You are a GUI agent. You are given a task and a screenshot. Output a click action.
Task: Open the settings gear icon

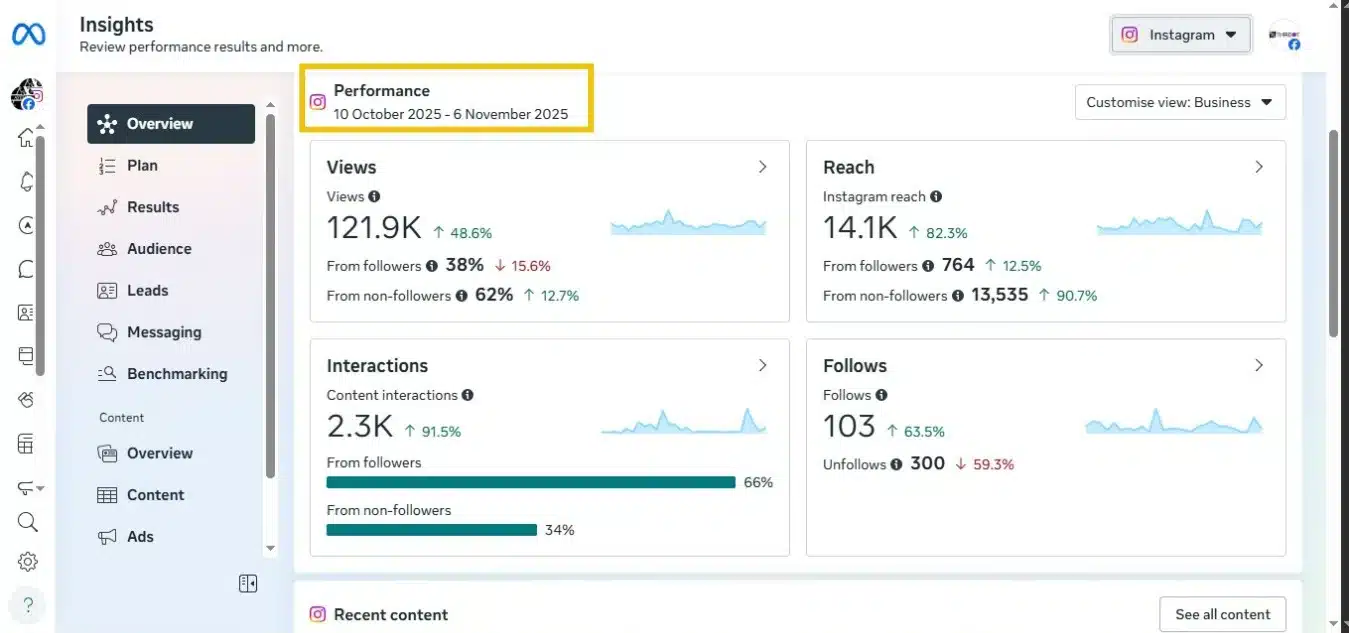pyautogui.click(x=27, y=562)
